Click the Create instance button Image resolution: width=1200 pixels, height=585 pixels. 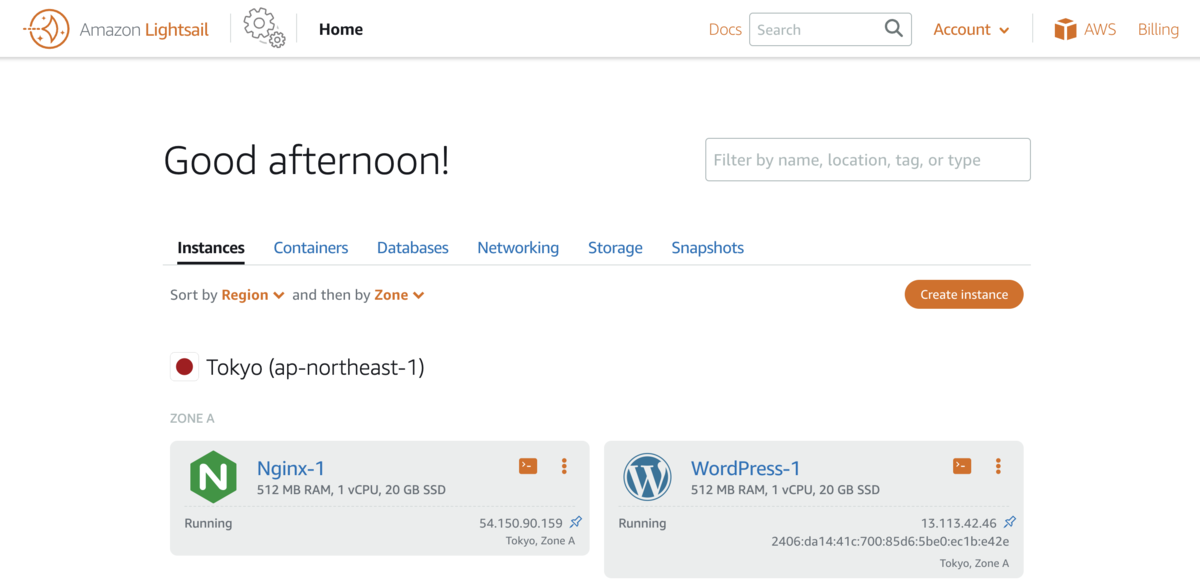tap(964, 294)
